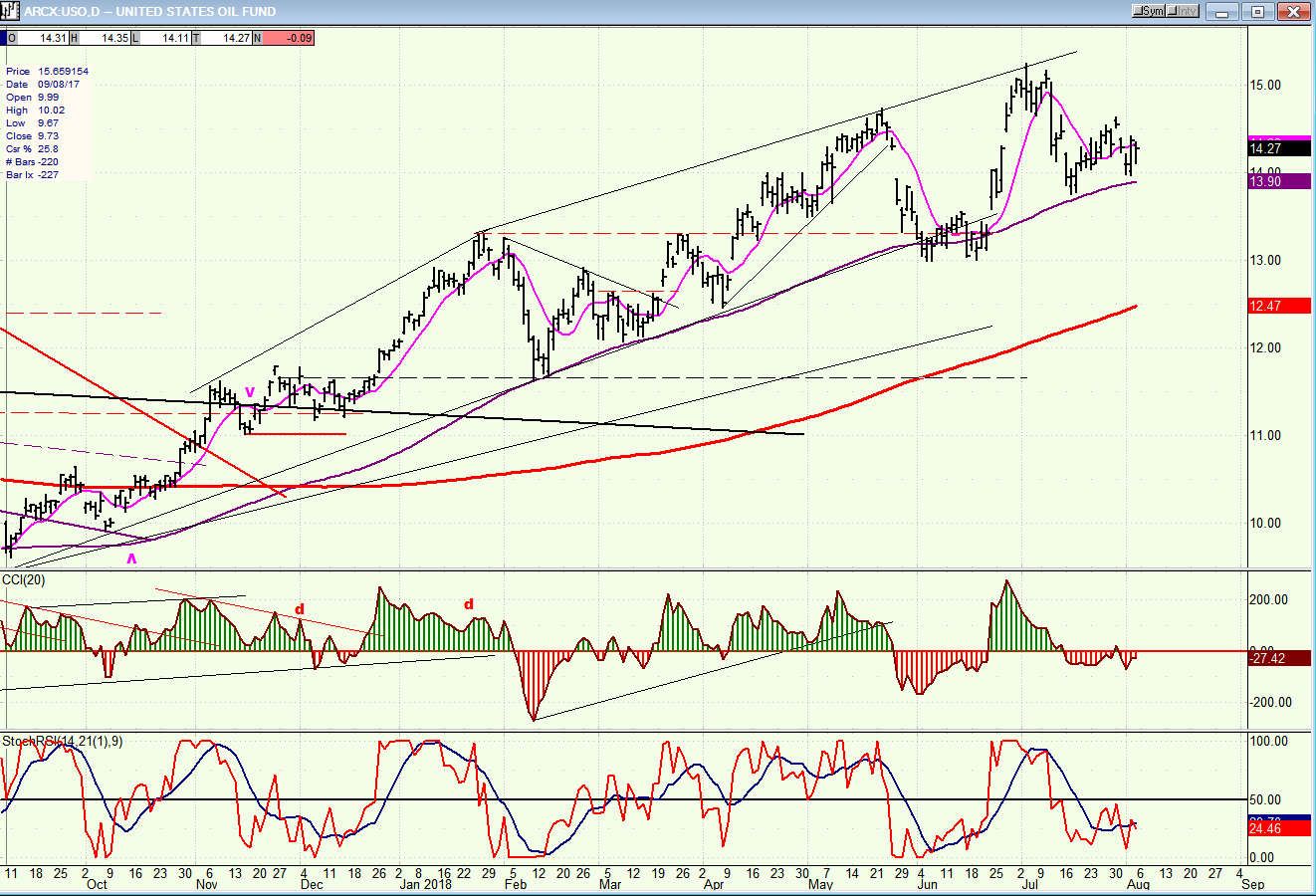Select the CCI(20) indicator label
1316x896 pixels.
20,579
